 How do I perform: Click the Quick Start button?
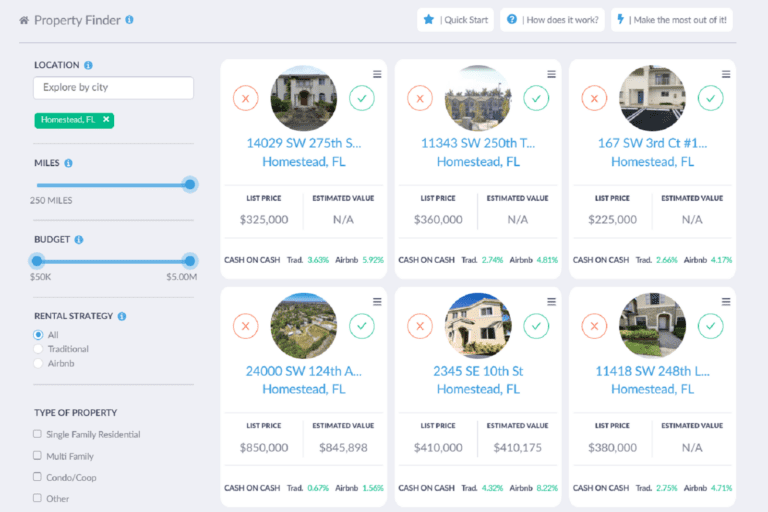click(455, 20)
